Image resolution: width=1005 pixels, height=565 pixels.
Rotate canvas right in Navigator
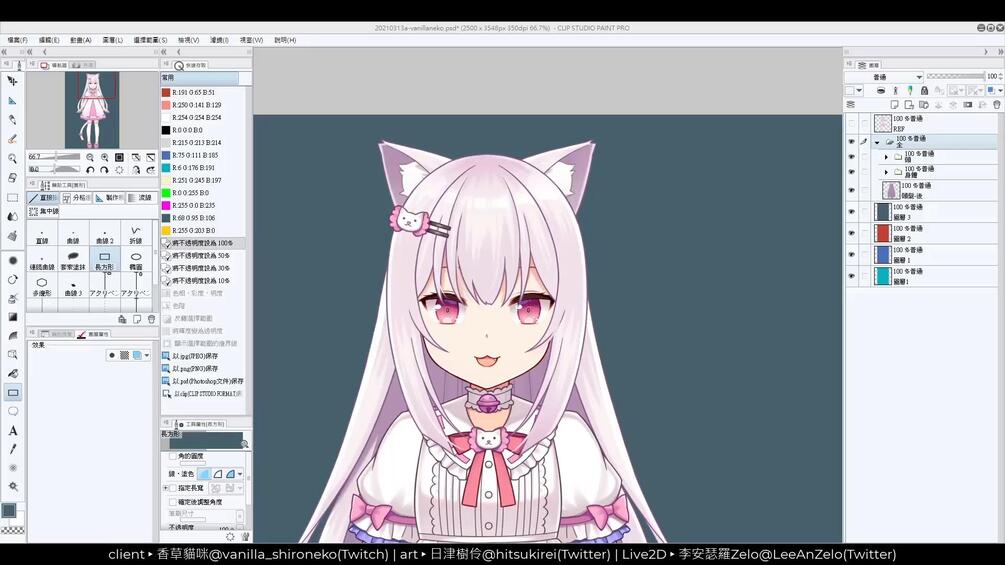pyautogui.click(x=104, y=170)
